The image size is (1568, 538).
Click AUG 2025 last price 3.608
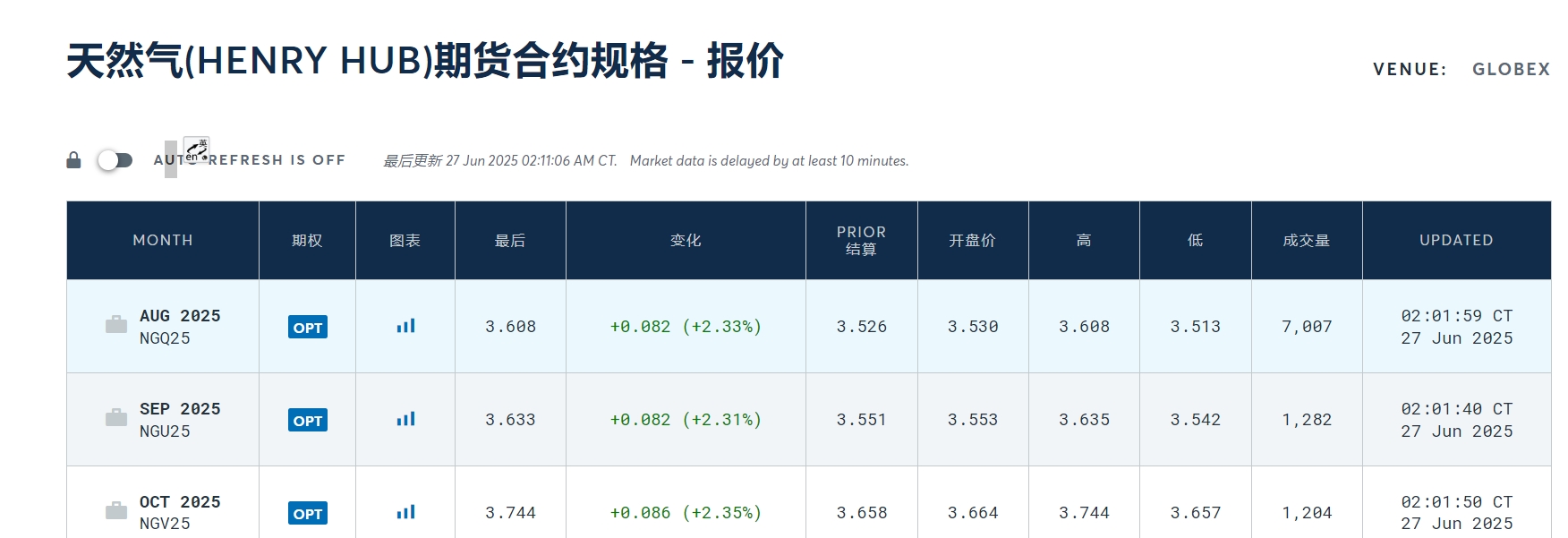[x=510, y=327]
